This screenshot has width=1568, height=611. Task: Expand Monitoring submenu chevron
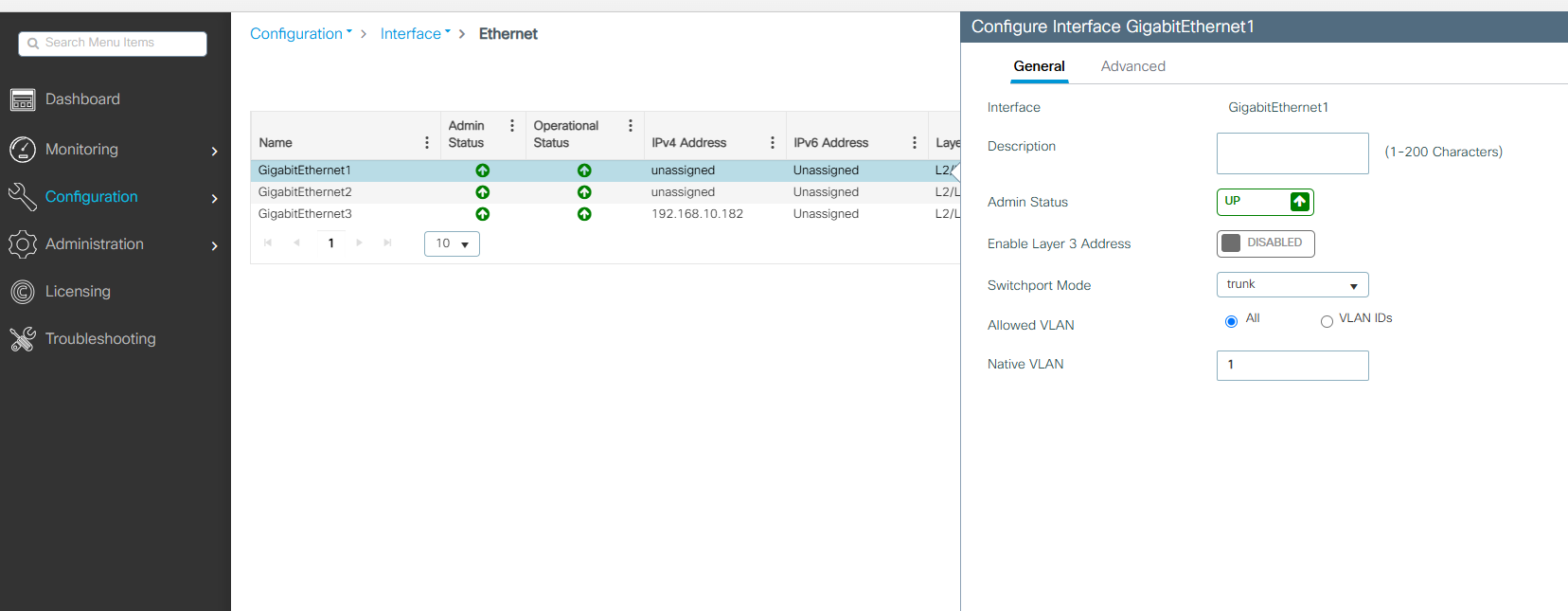click(215, 152)
